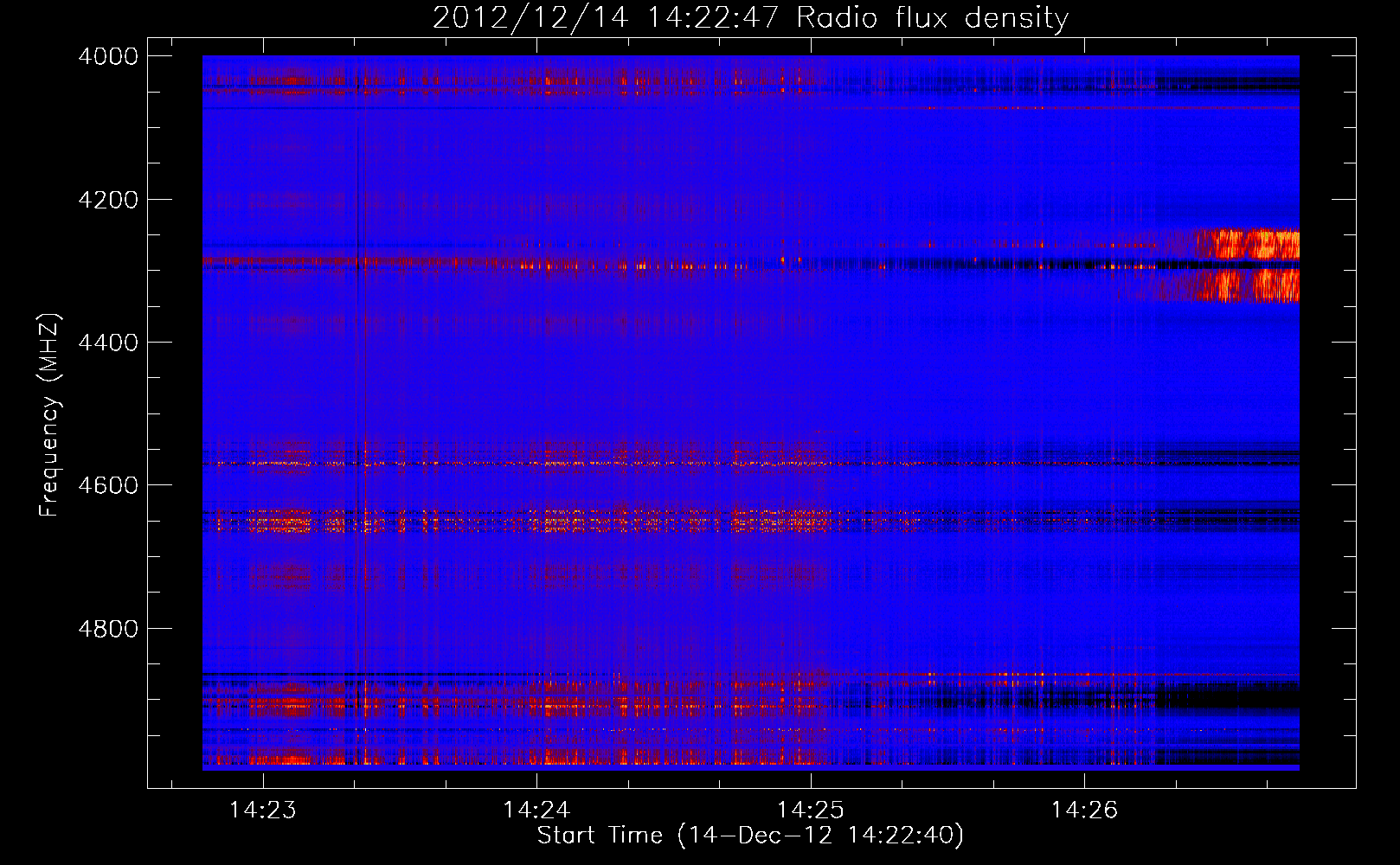
Task: Select the 4800 frequency axis label
Action: (x=108, y=628)
